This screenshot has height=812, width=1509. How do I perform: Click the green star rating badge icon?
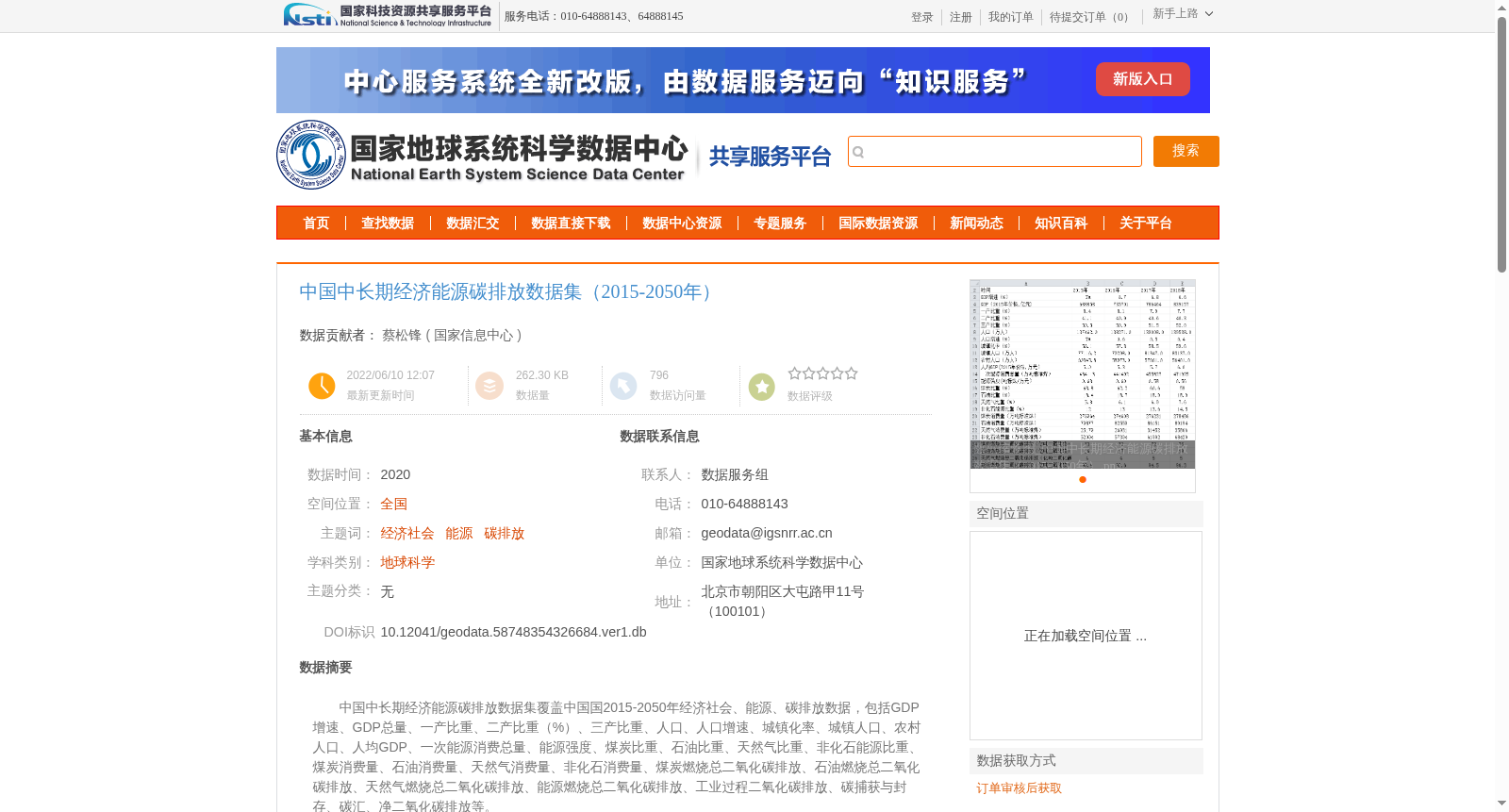[x=761, y=386]
